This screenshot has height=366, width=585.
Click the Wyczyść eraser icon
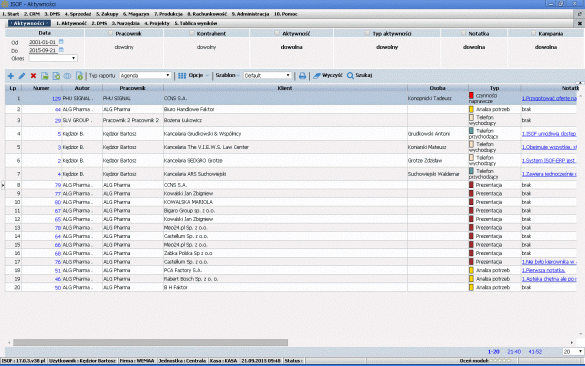coord(317,75)
